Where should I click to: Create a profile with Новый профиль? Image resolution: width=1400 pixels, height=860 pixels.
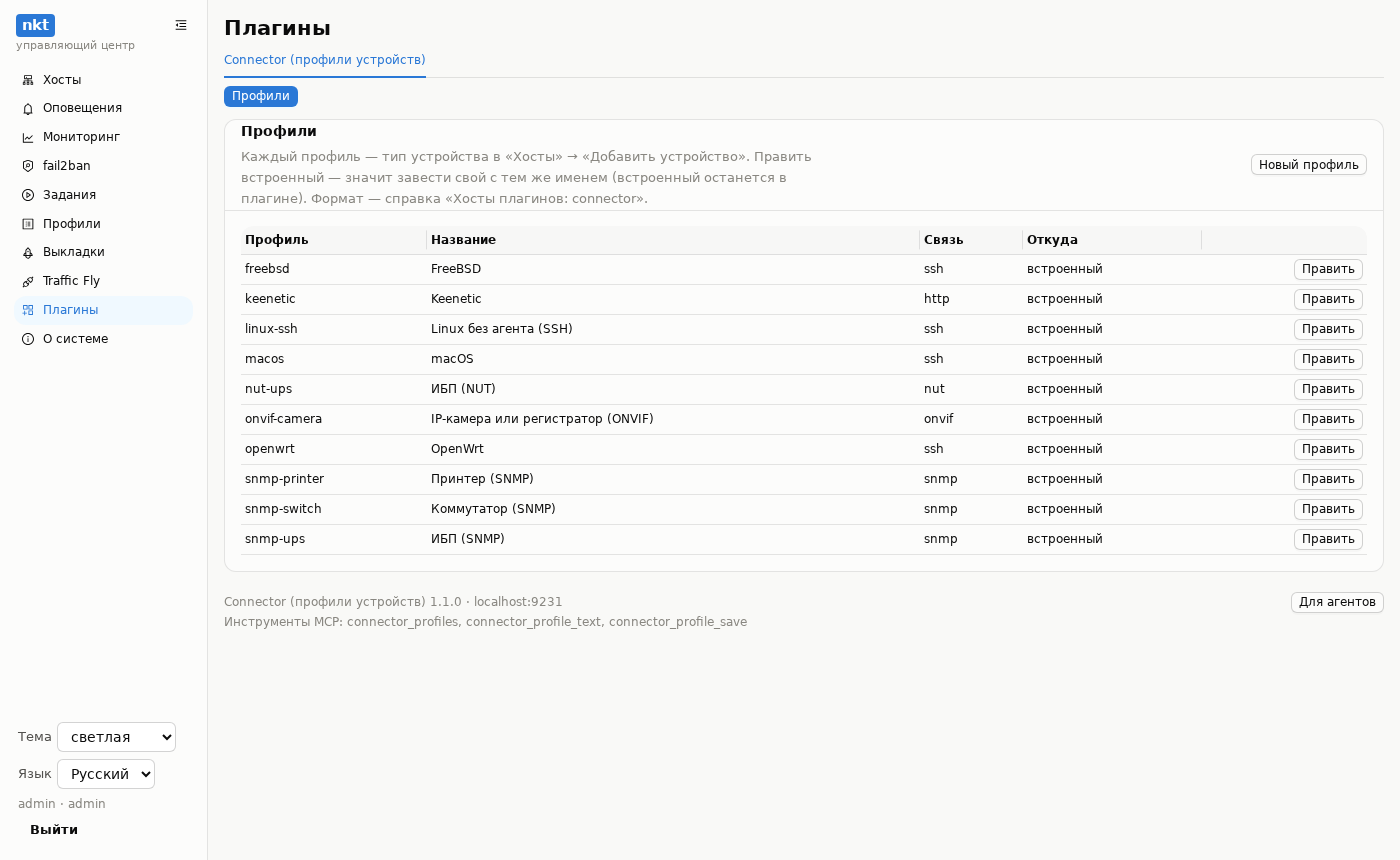click(1308, 165)
